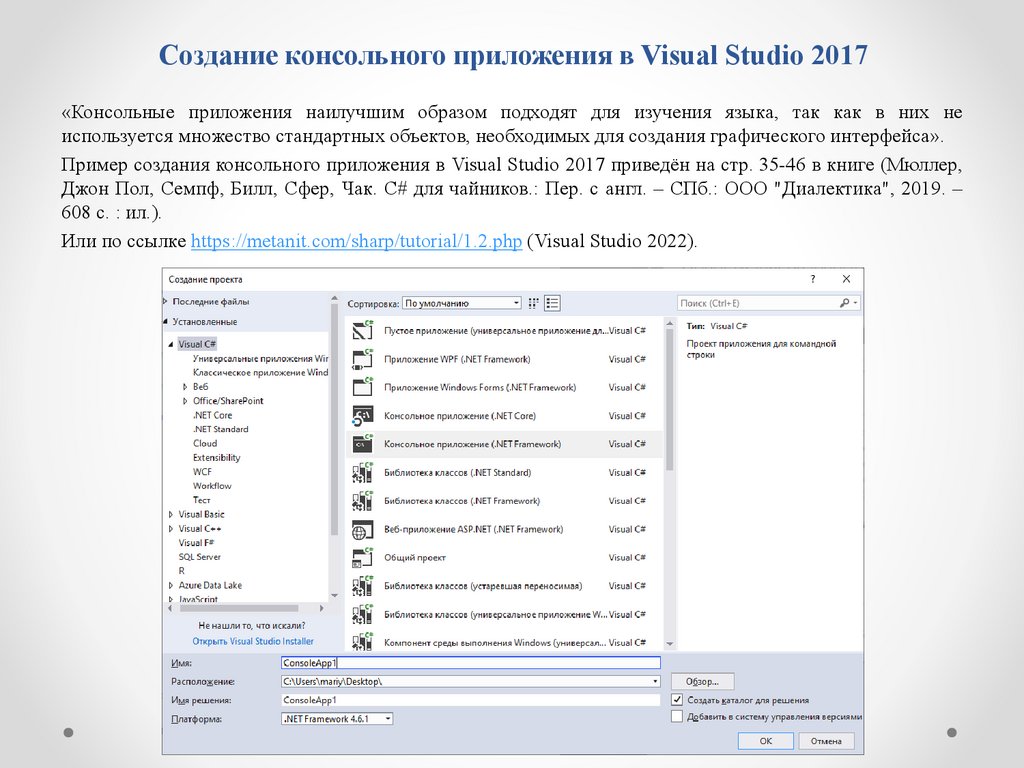Image resolution: width=1024 pixels, height=768 pixels.
Task: Collapse the Visual C# tree node
Action: point(171,343)
